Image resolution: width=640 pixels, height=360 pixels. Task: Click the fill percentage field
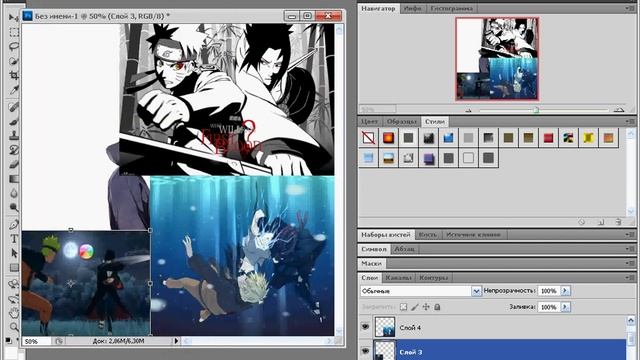(549, 307)
